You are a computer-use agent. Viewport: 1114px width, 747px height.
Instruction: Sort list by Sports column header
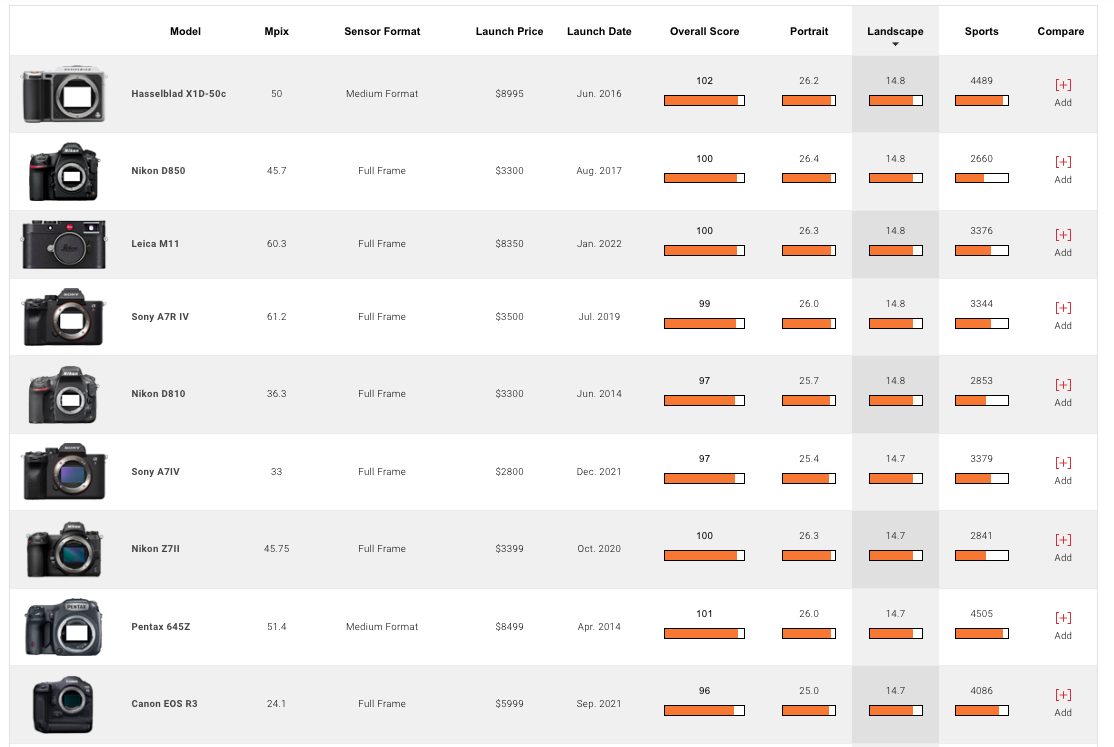981,31
